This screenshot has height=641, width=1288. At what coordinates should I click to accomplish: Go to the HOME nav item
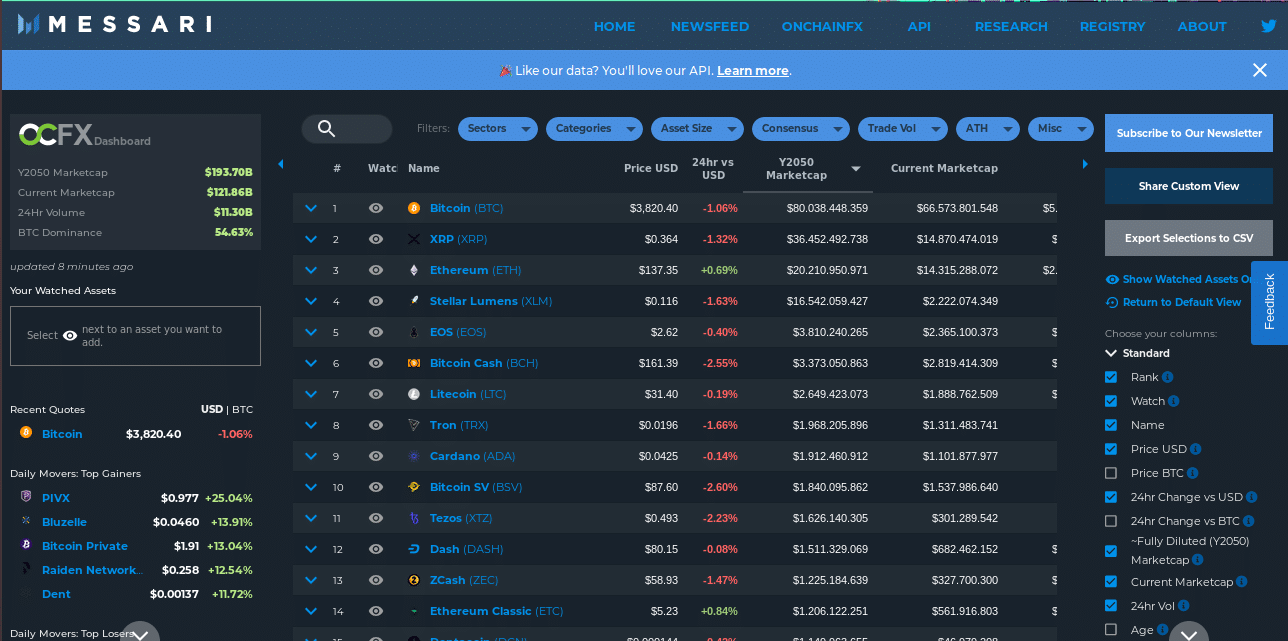coord(615,26)
